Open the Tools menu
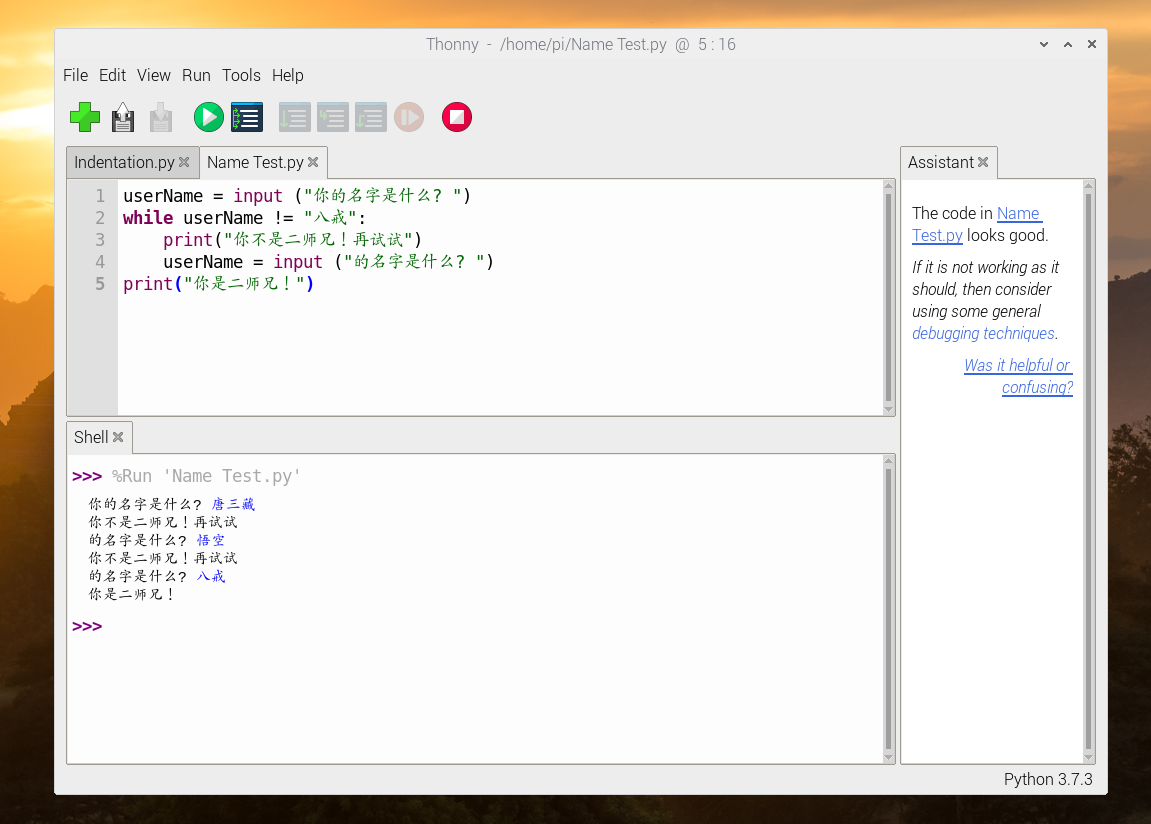This screenshot has height=824, width=1151. tap(241, 75)
